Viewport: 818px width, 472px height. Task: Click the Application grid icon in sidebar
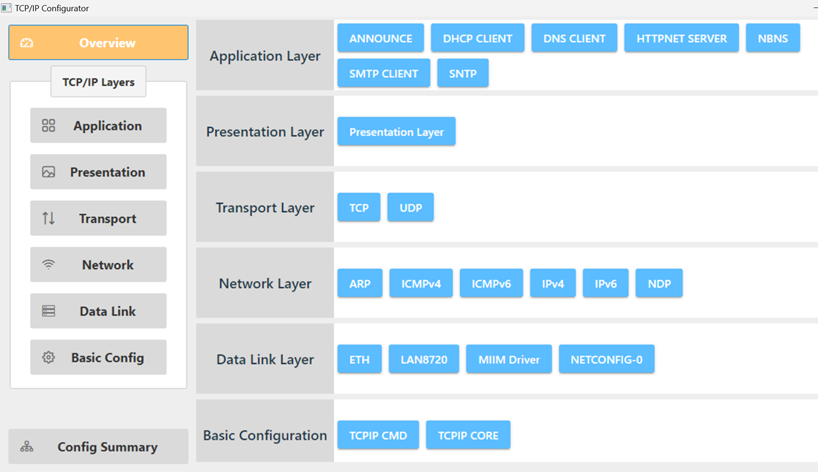coord(48,126)
